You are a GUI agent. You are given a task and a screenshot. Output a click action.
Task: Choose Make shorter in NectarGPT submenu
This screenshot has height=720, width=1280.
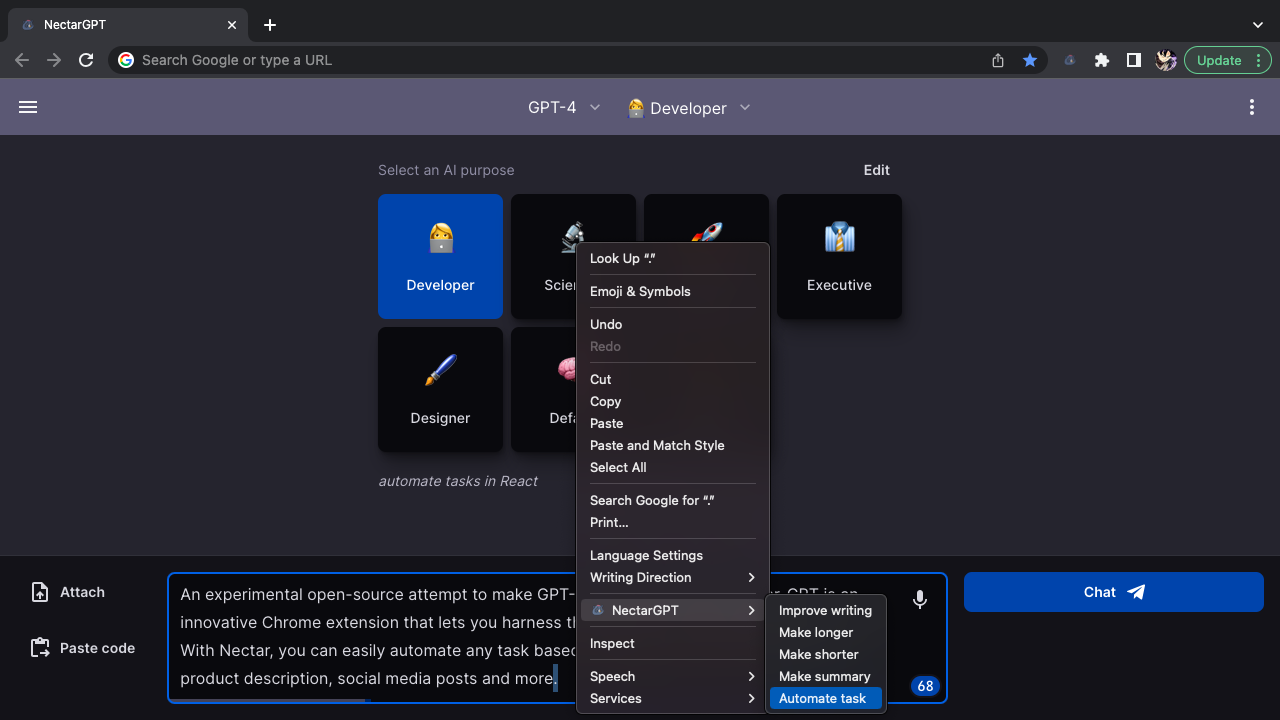(x=826, y=654)
